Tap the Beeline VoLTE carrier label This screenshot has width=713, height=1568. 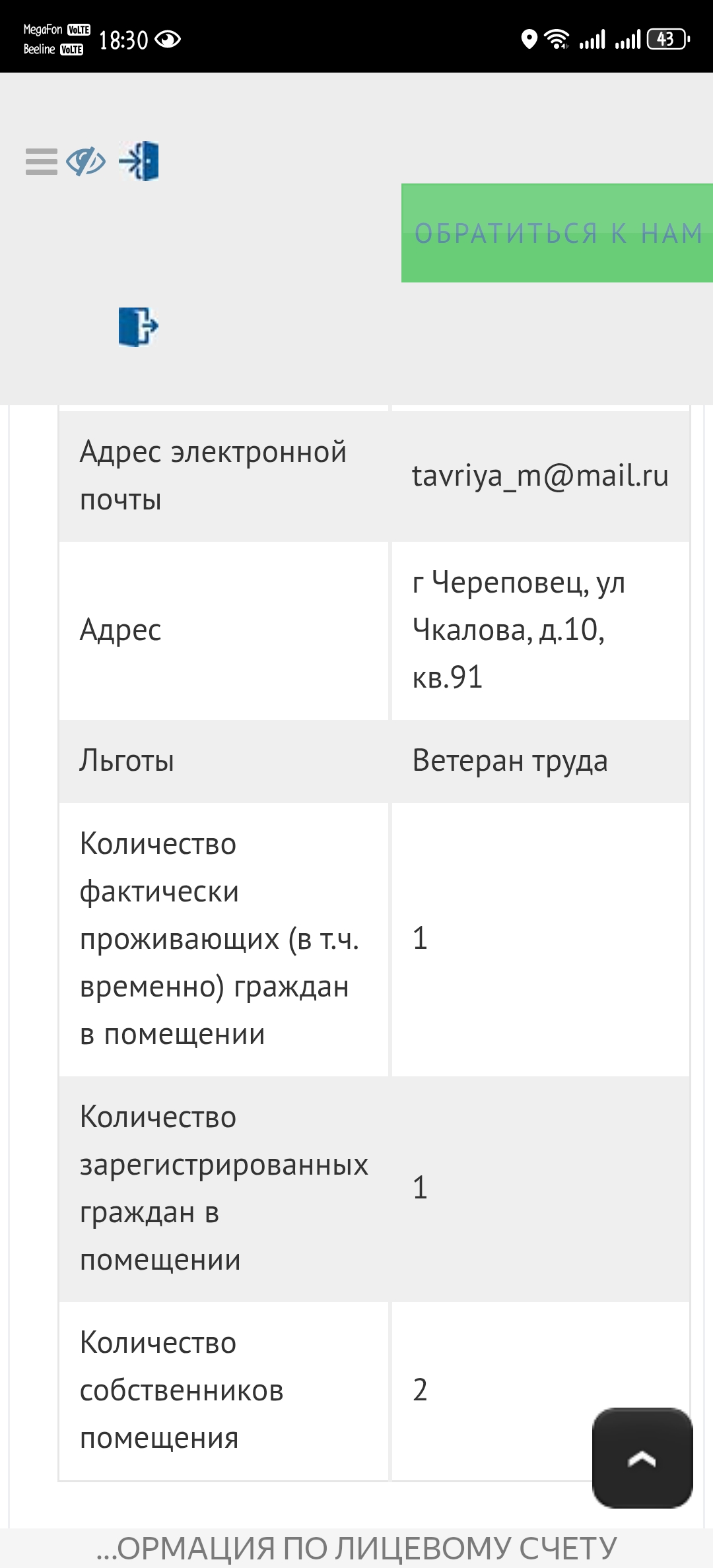[x=53, y=49]
